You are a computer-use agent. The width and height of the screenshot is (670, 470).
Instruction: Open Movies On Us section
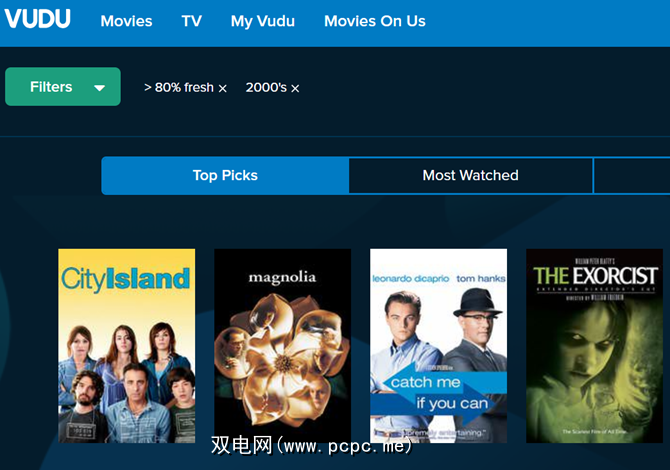[375, 21]
